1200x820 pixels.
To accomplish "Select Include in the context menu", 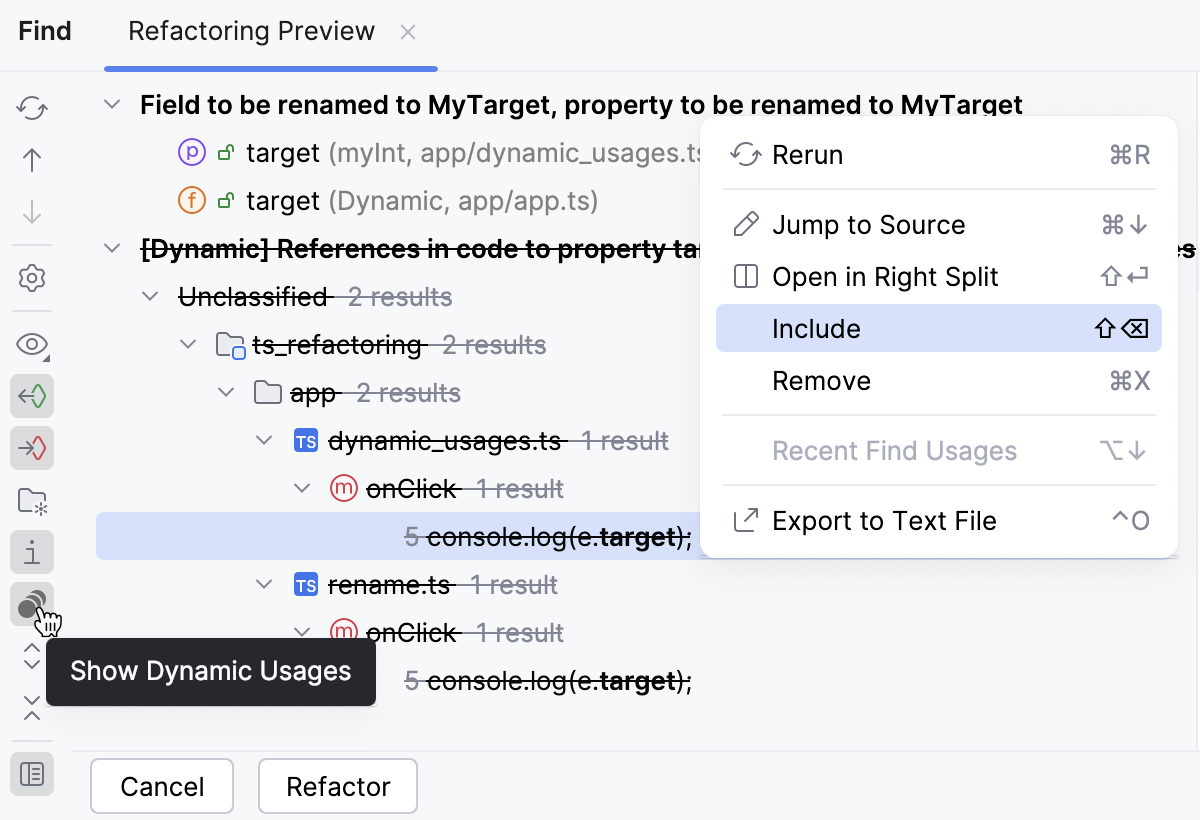I will point(814,328).
